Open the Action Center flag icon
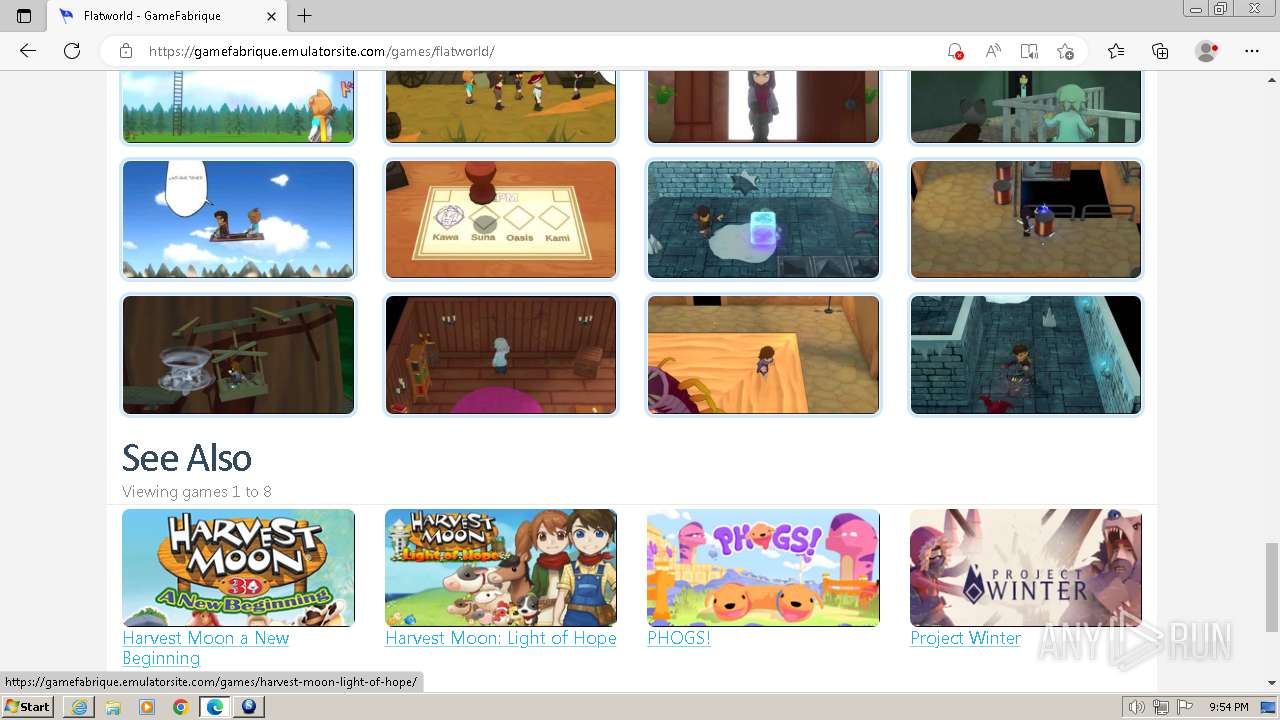Screen dimensions: 1280x720 pyautogui.click(x=1184, y=707)
